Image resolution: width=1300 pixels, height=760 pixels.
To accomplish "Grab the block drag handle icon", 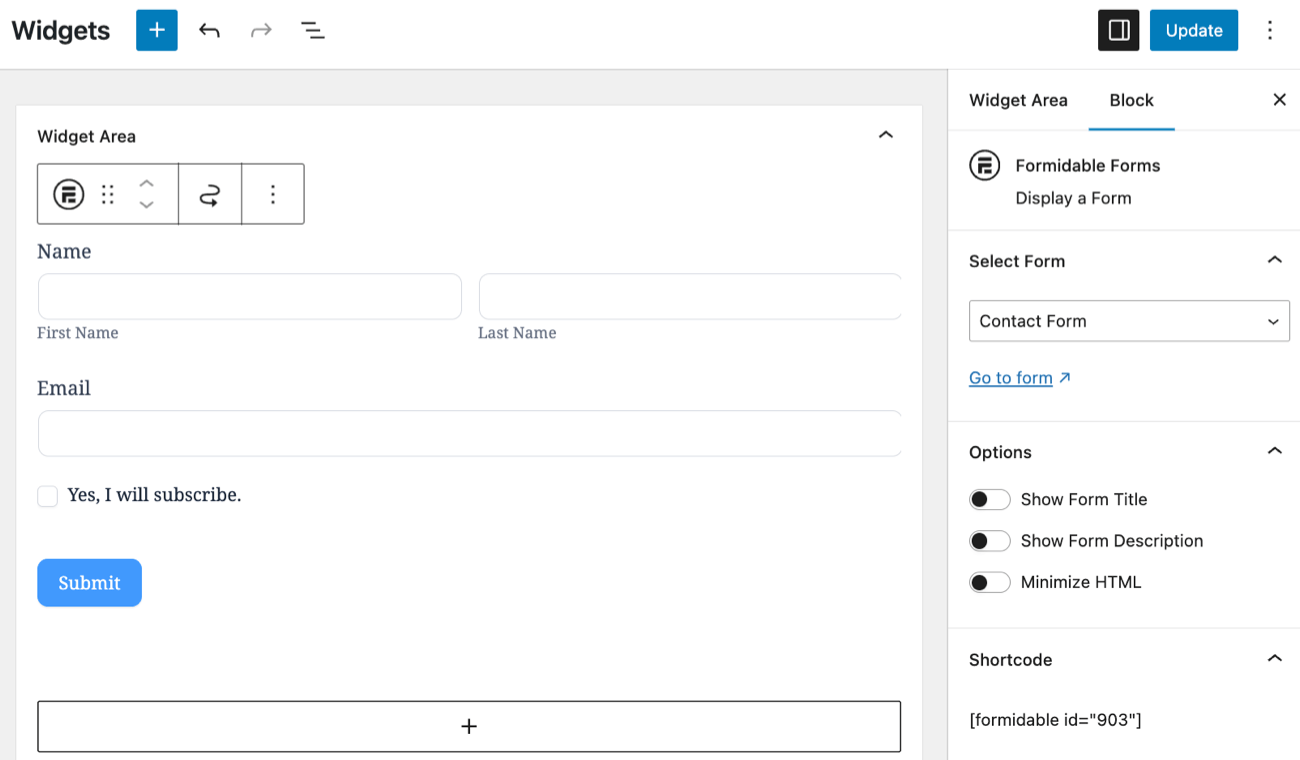I will pyautogui.click(x=108, y=193).
